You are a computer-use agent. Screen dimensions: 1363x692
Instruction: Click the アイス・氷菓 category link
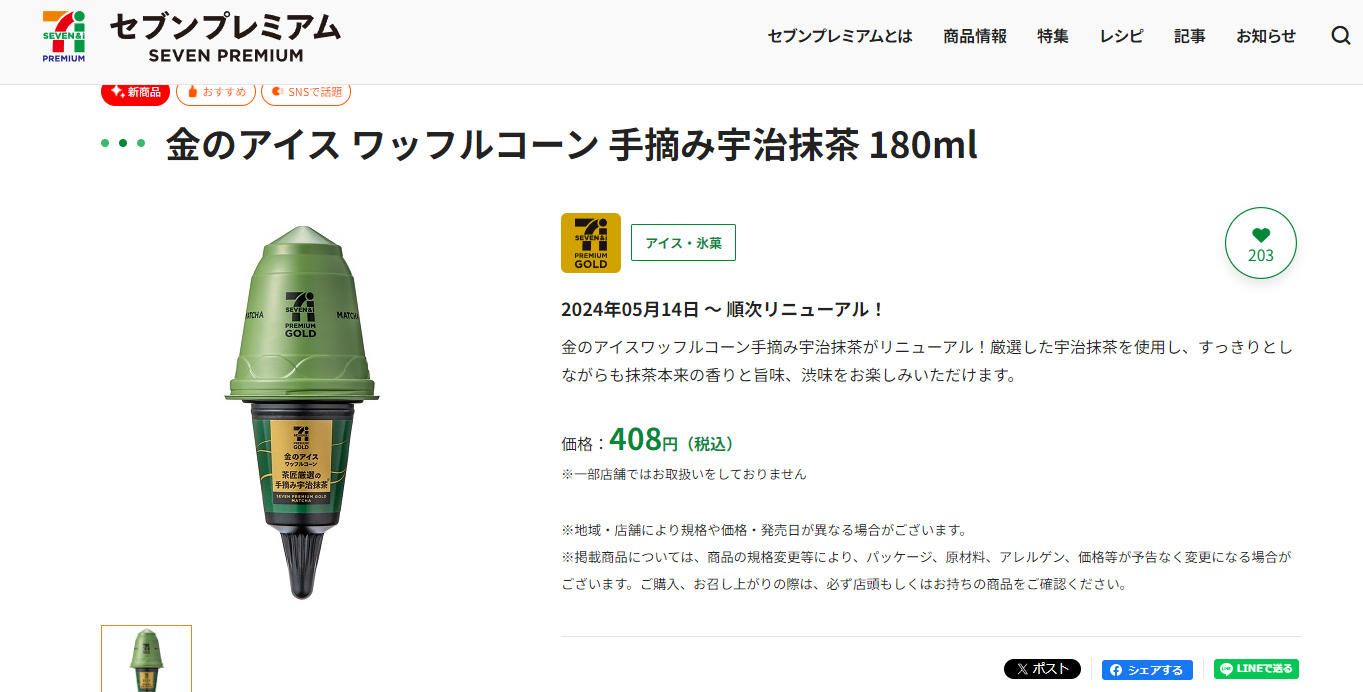click(x=683, y=243)
